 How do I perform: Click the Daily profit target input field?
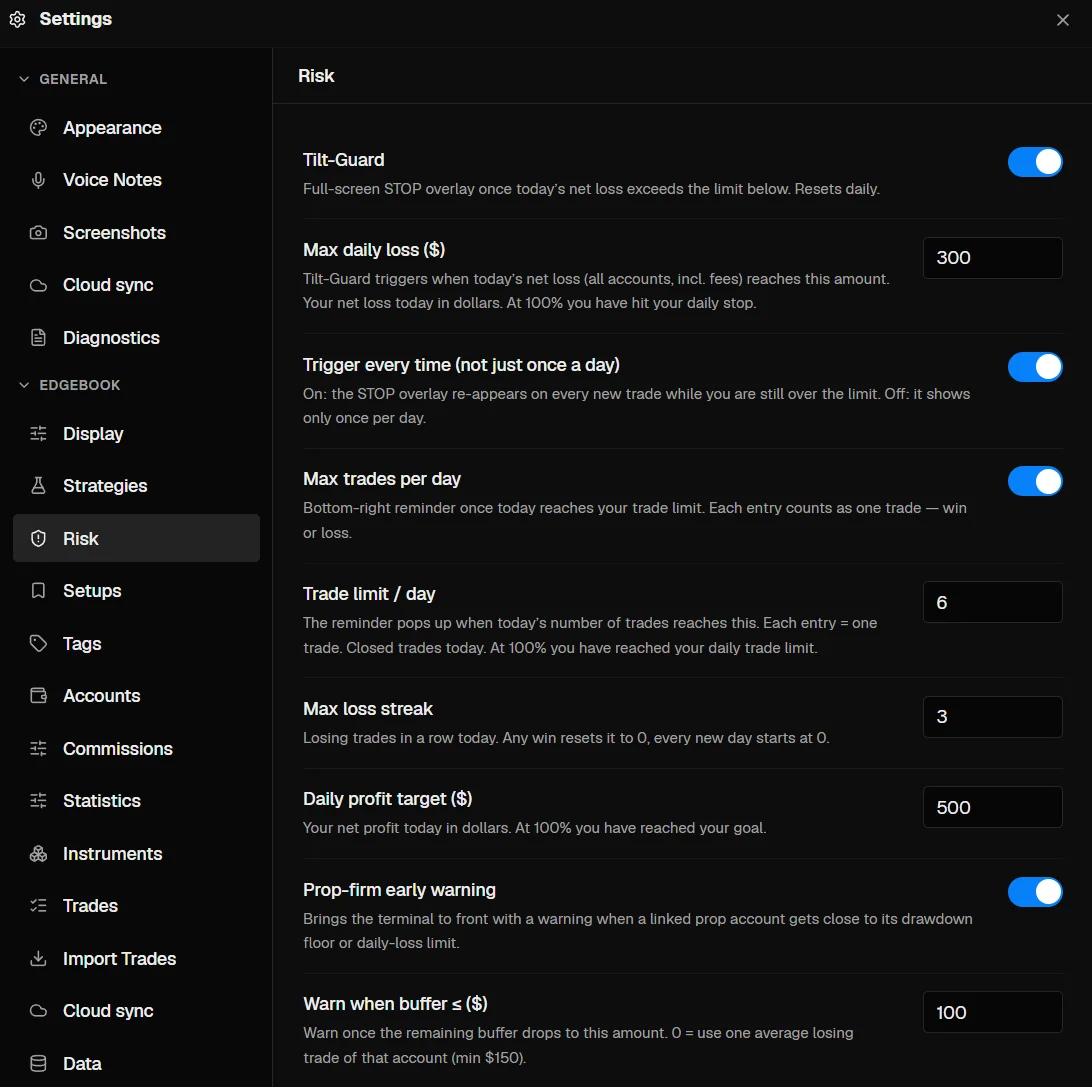992,807
